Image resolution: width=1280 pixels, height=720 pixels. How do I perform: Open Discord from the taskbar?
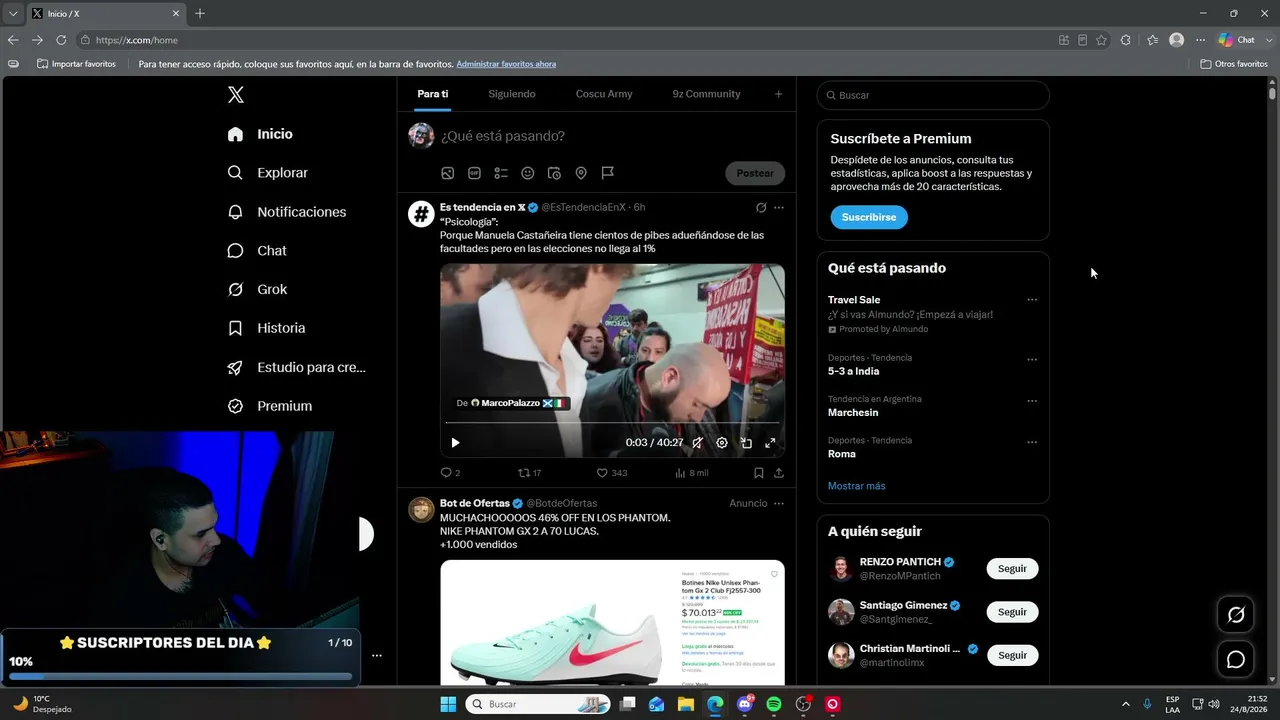coord(745,704)
